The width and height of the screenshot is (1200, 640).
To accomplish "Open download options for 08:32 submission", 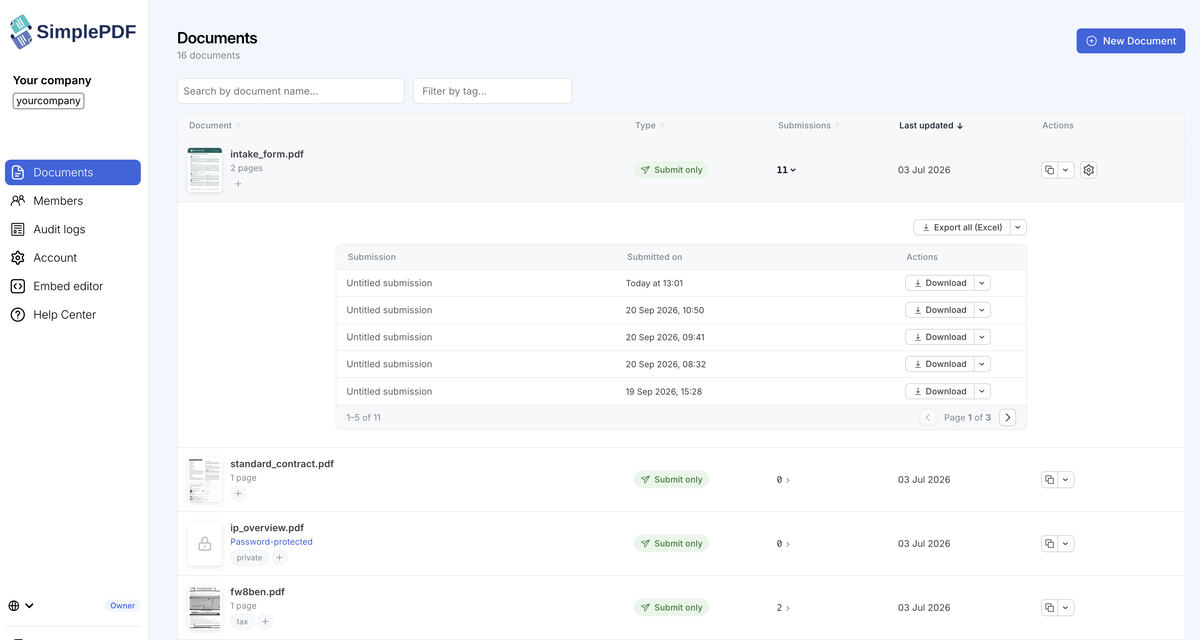I will click(983, 364).
